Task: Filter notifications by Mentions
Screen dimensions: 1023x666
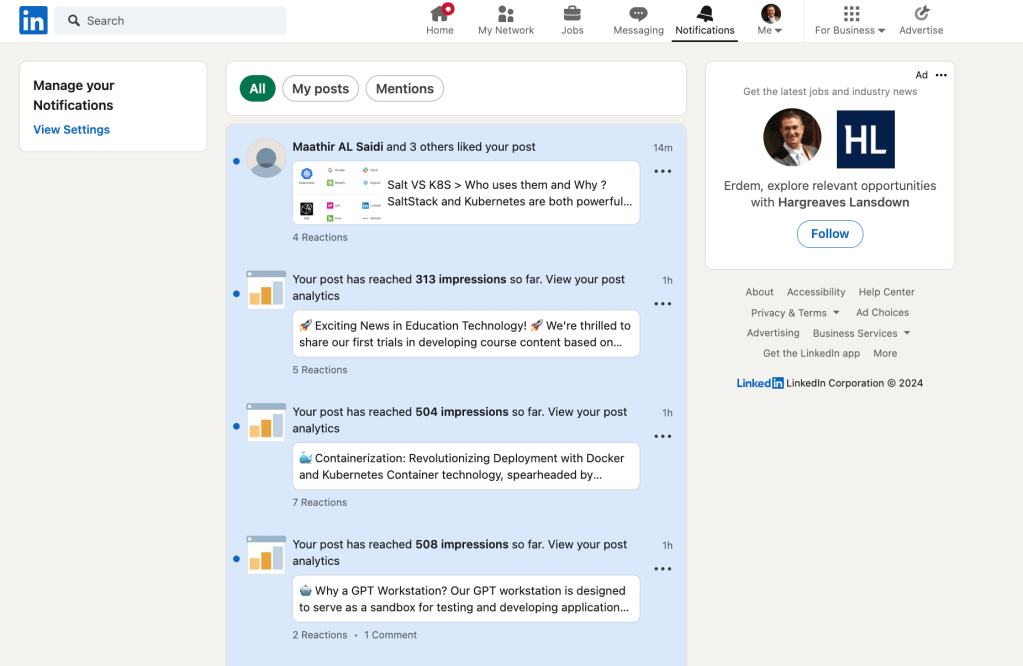Action: point(405,89)
